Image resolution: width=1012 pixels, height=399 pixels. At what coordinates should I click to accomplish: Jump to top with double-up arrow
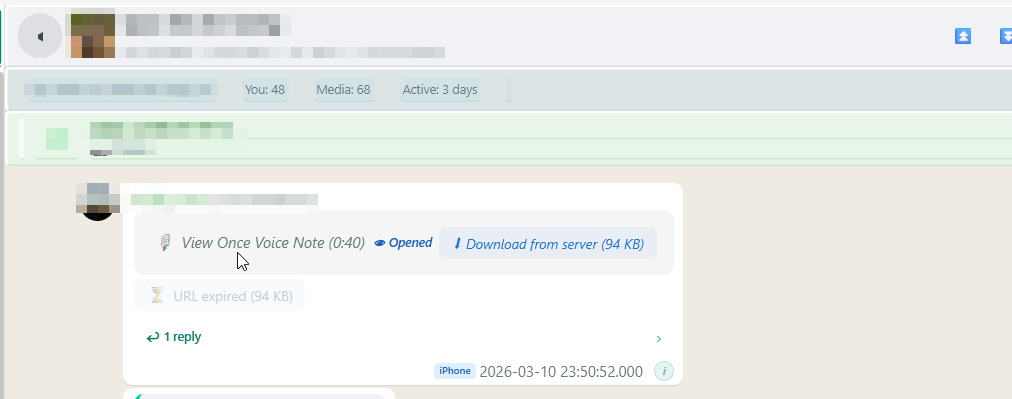[x=963, y=36]
